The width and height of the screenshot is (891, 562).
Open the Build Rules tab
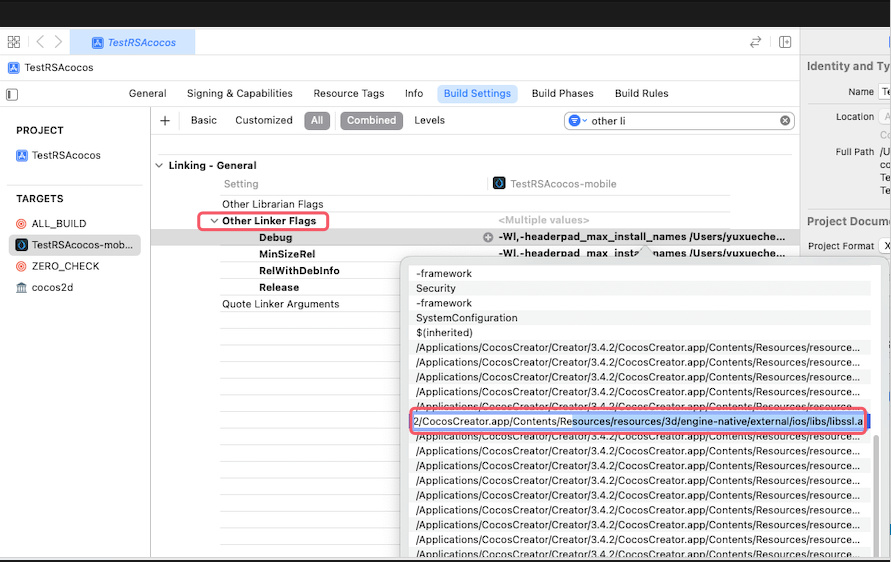pyautogui.click(x=641, y=93)
